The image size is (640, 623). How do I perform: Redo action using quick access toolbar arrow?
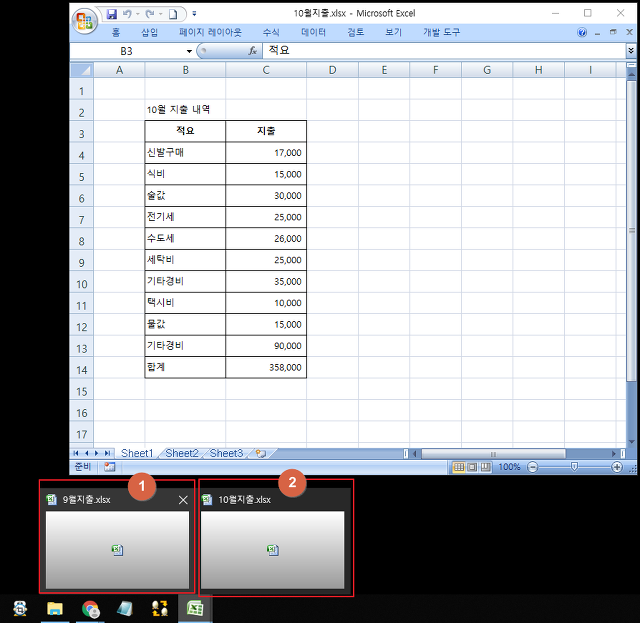coord(150,14)
